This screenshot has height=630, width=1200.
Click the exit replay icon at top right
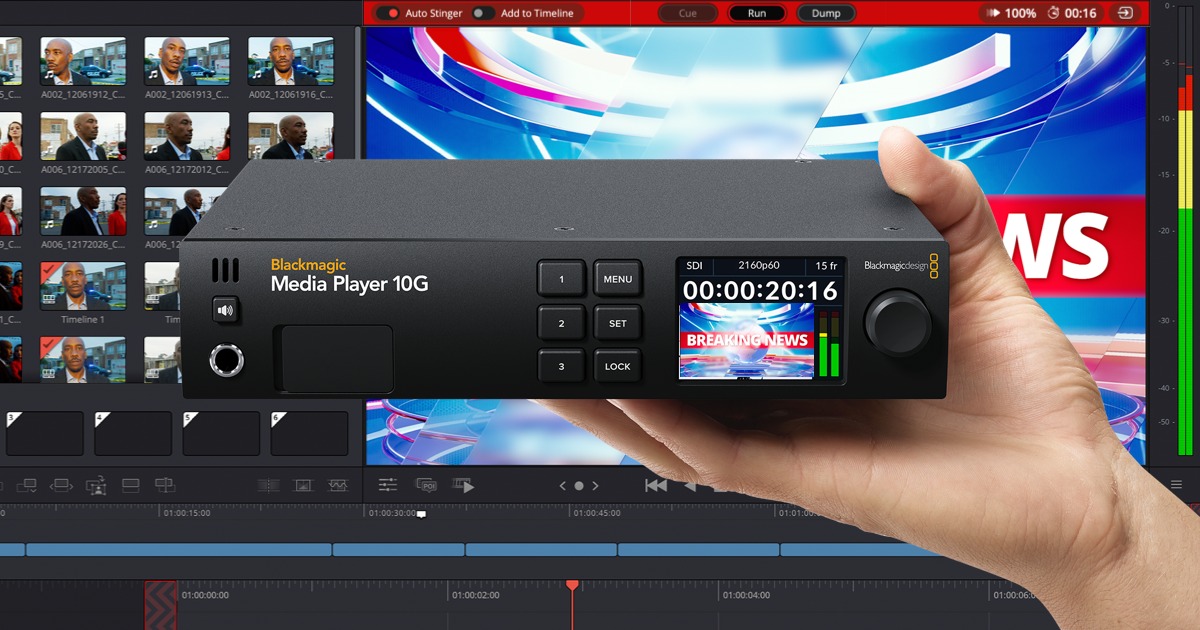coord(1126,13)
